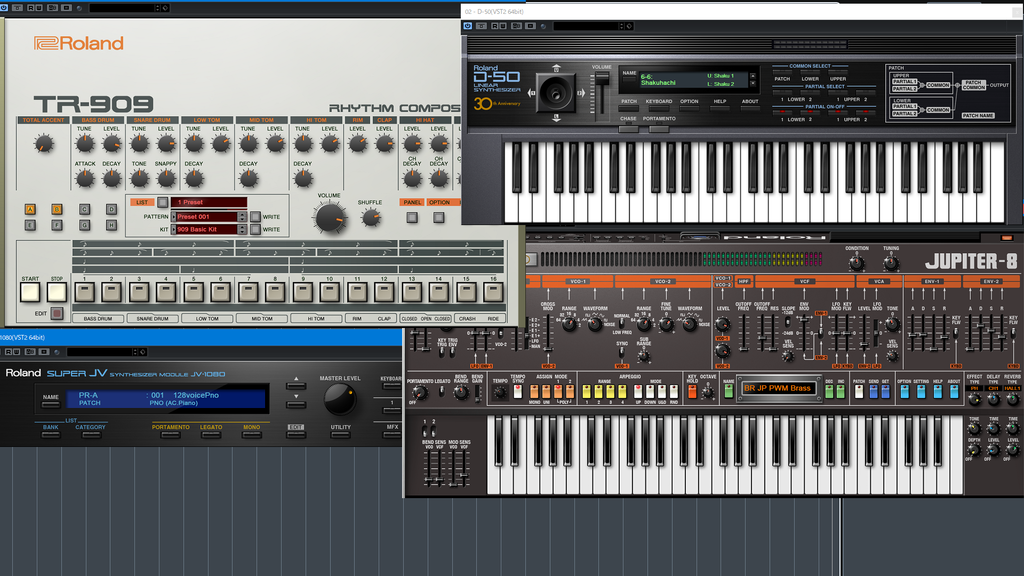
Task: Click the Jupiter-8 green NAME button
Action: point(729,391)
